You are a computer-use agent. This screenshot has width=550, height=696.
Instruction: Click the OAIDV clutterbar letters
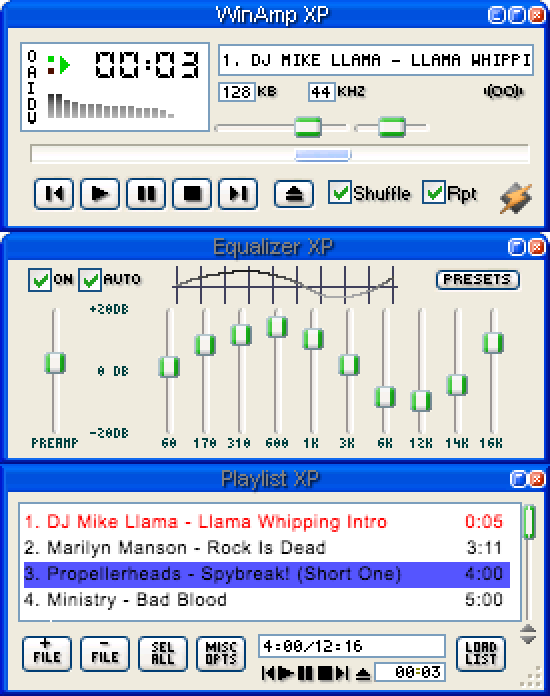coord(32,86)
